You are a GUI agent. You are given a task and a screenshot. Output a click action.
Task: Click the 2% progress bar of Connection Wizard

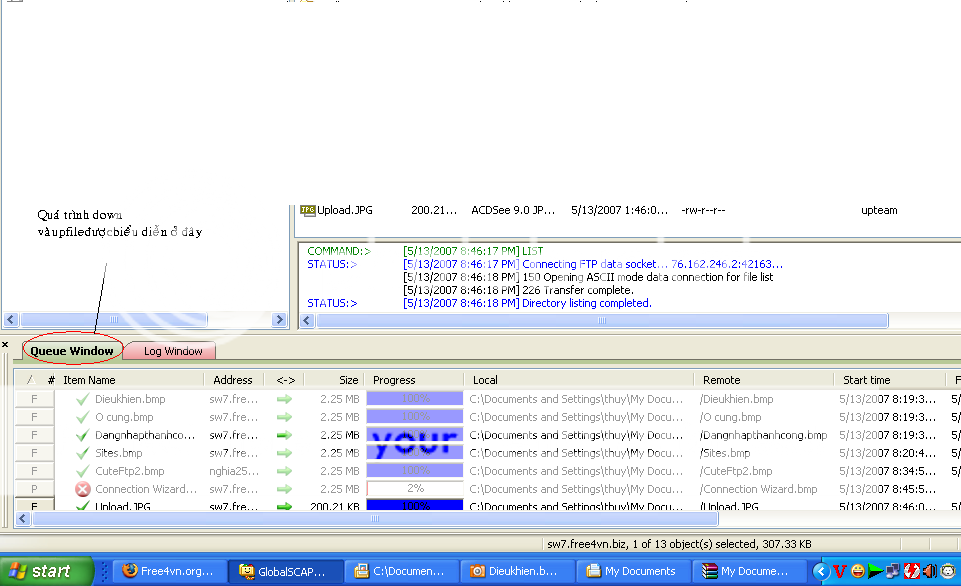point(414,489)
